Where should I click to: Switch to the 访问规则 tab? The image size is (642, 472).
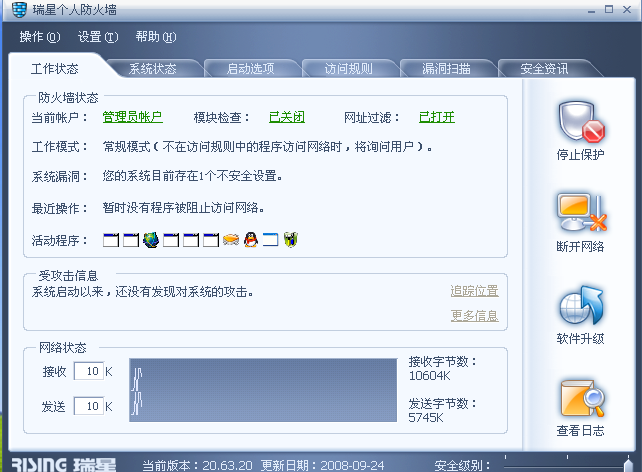348,68
